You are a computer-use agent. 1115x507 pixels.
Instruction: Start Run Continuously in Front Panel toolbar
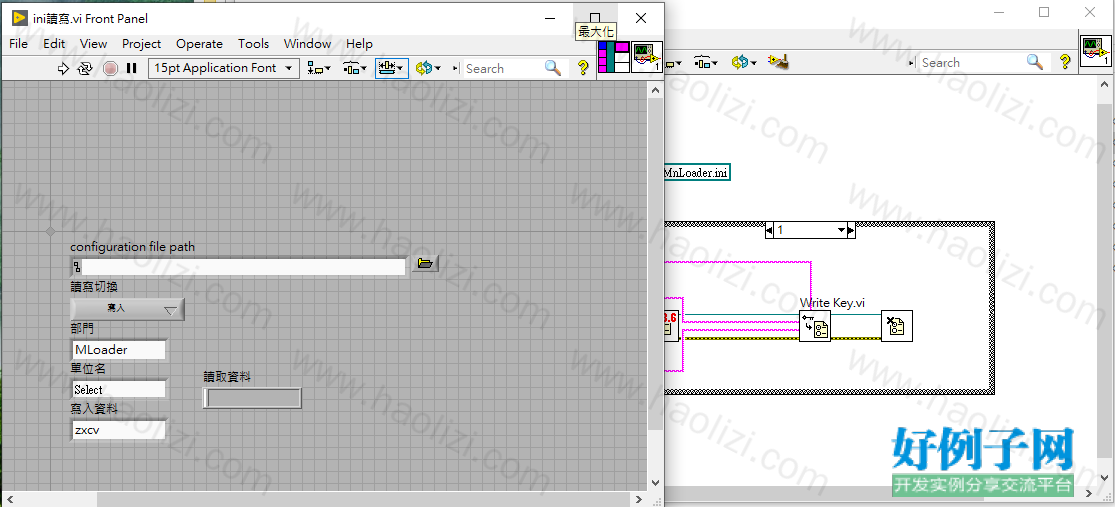click(85, 68)
